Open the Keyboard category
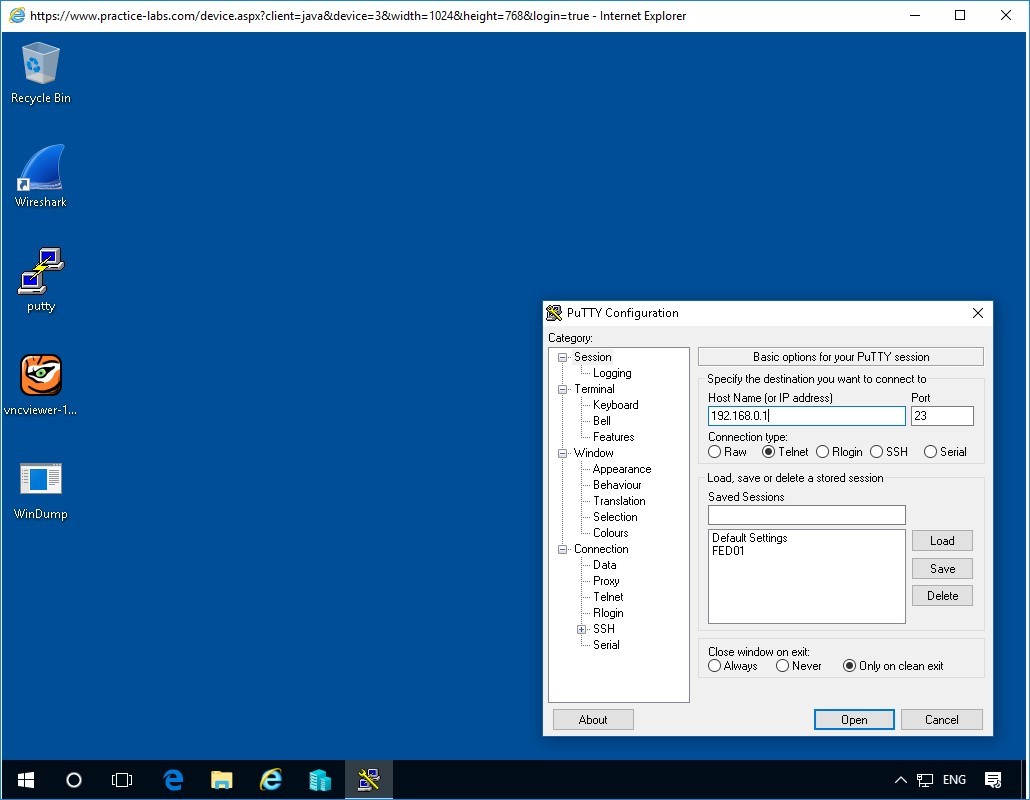Screen dimensions: 1030x800 click(x=615, y=405)
